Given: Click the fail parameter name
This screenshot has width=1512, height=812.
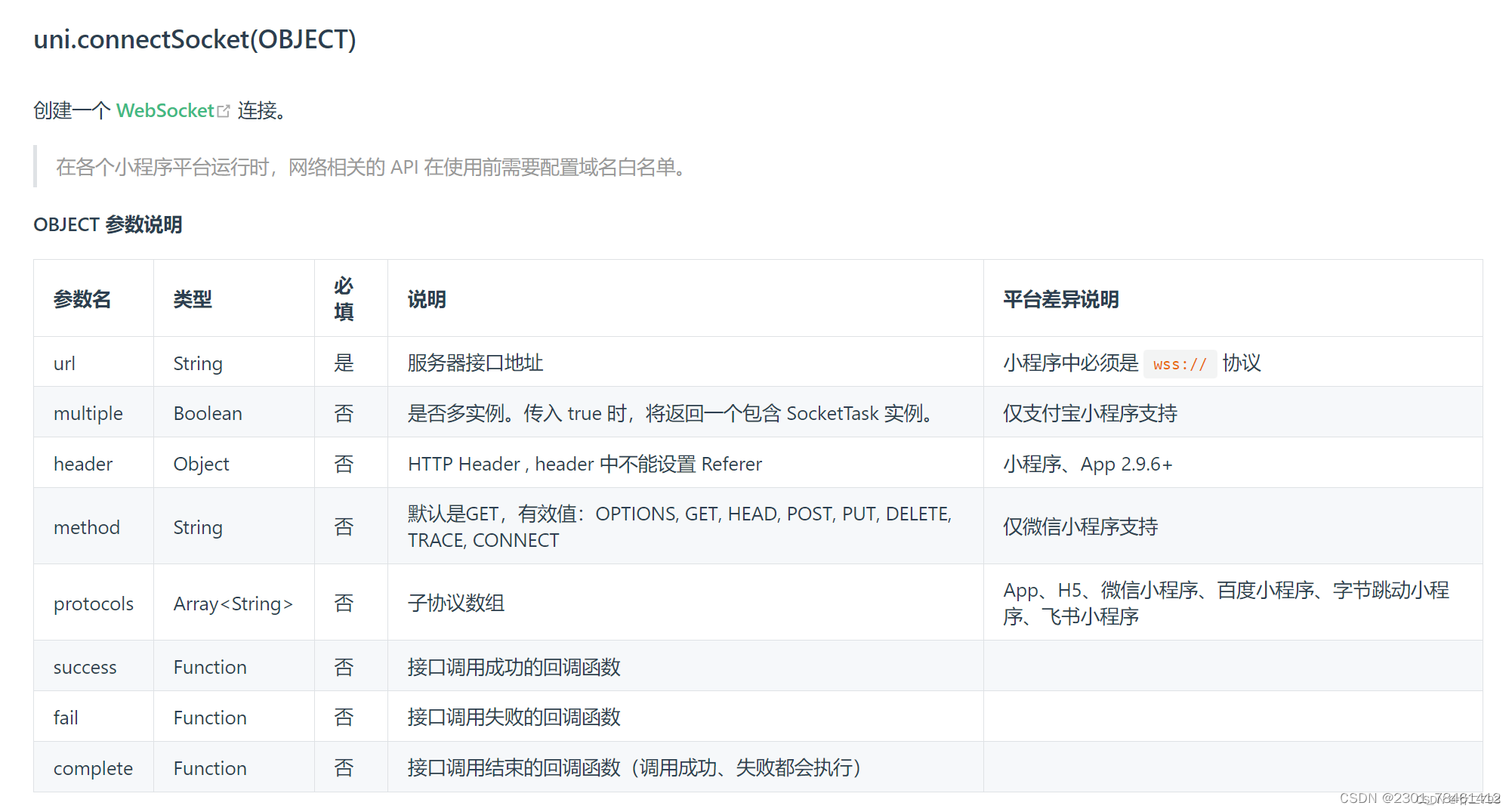Looking at the screenshot, I should tap(66, 718).
